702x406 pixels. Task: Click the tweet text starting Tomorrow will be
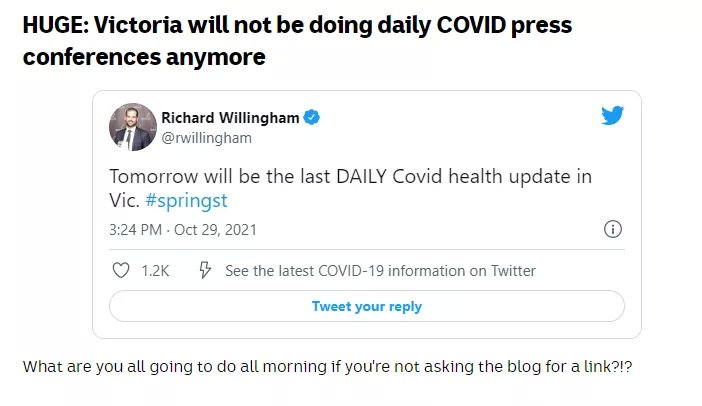click(351, 188)
